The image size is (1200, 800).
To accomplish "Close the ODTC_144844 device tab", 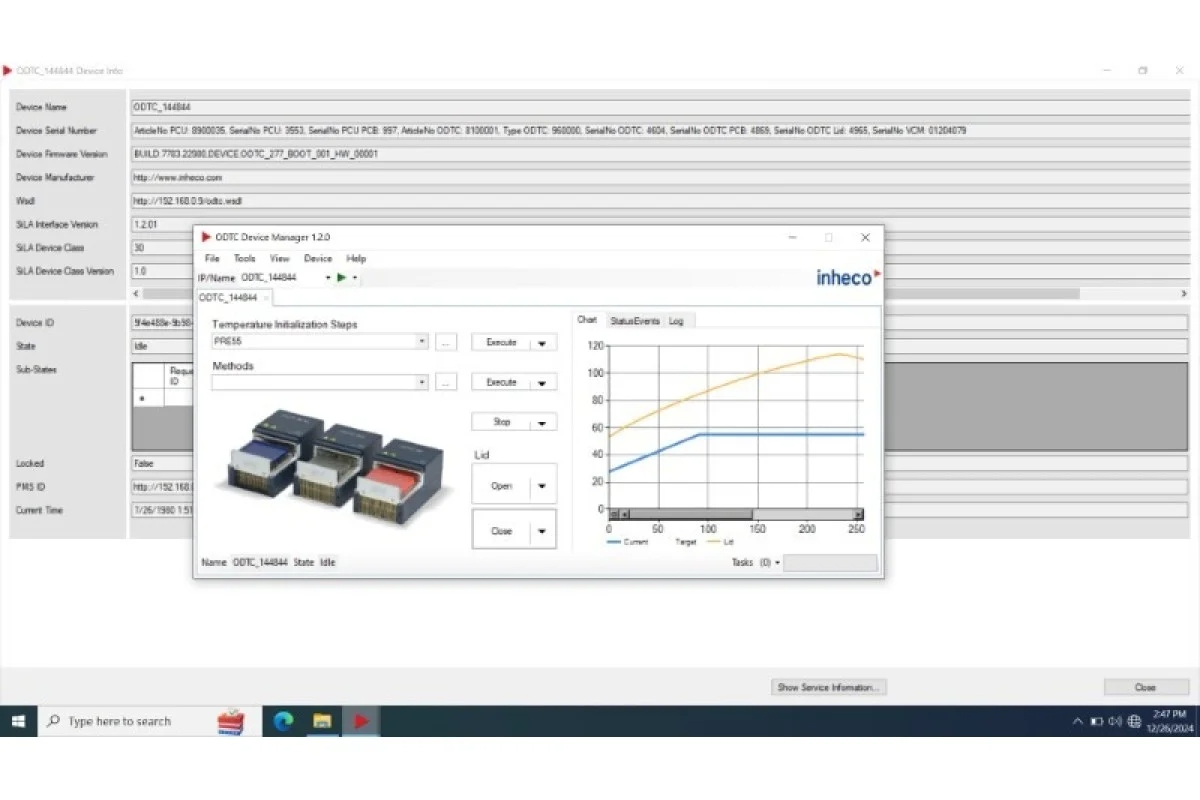I will [266, 298].
